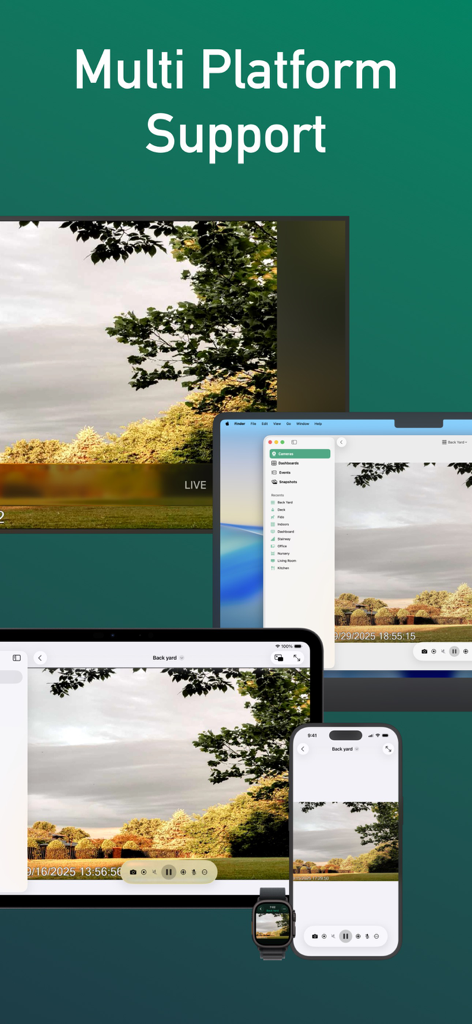Open the Back yard dropdown on the iPhone
Viewport: 472px width, 1024px height.
tap(344, 749)
